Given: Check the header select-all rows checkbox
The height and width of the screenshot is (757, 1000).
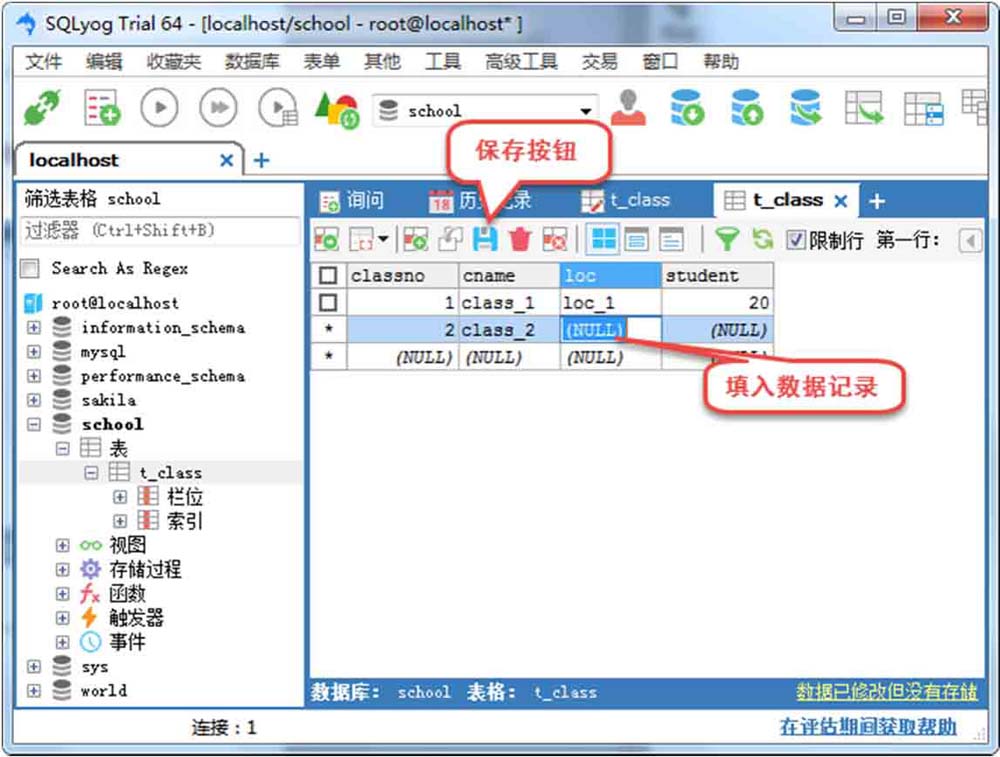Looking at the screenshot, I should click(x=328, y=276).
